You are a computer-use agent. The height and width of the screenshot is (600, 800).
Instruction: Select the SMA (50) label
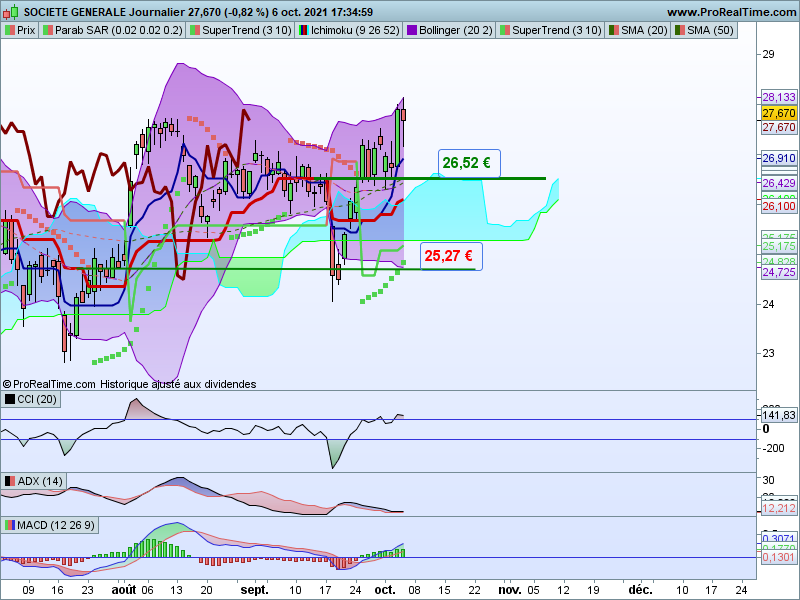click(710, 30)
